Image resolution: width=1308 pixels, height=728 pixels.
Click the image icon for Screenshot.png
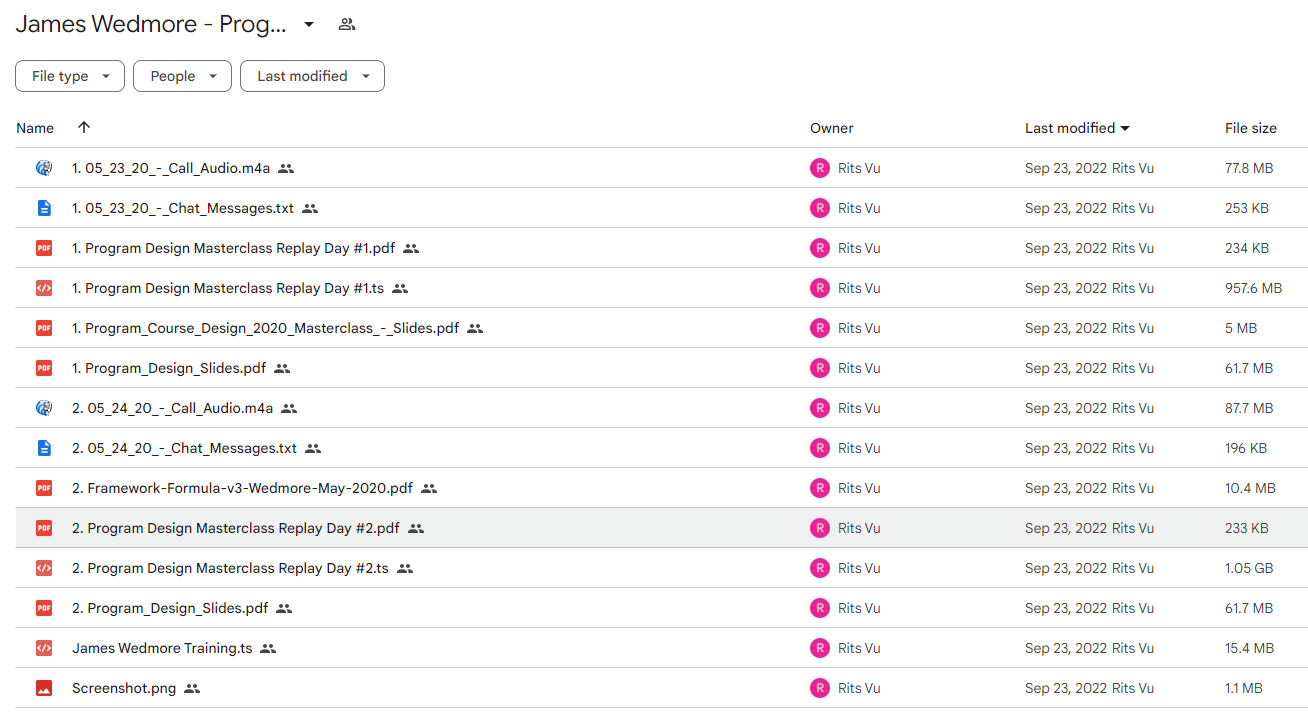(x=44, y=688)
